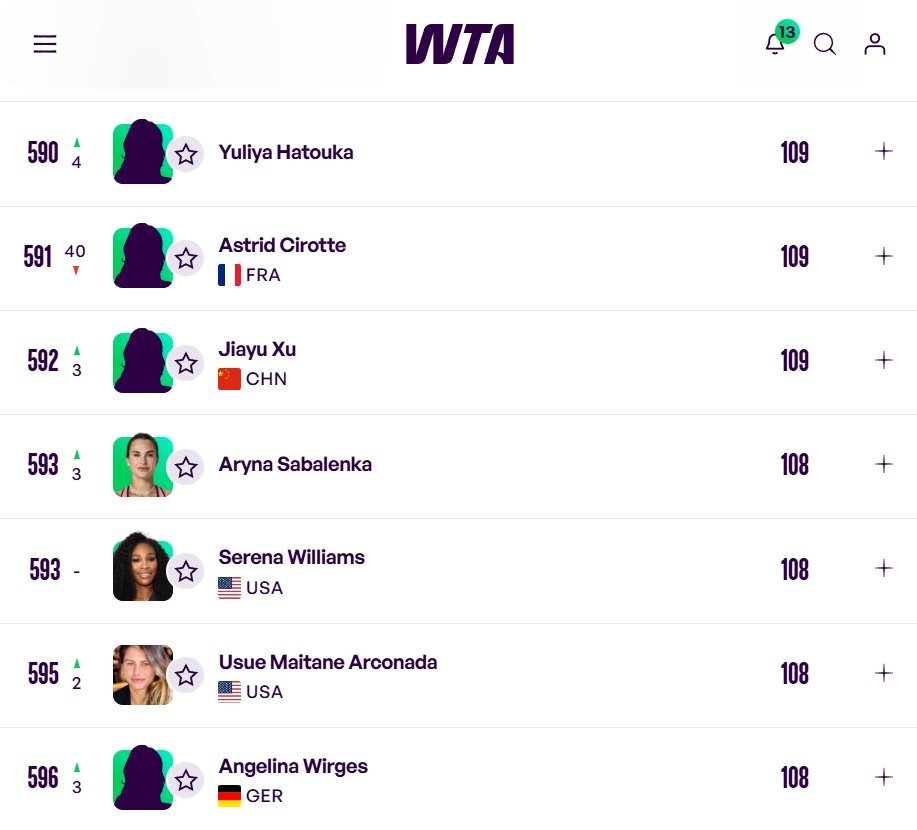
Task: Open Usue Maitane Arconada player profile link
Action: (x=328, y=662)
